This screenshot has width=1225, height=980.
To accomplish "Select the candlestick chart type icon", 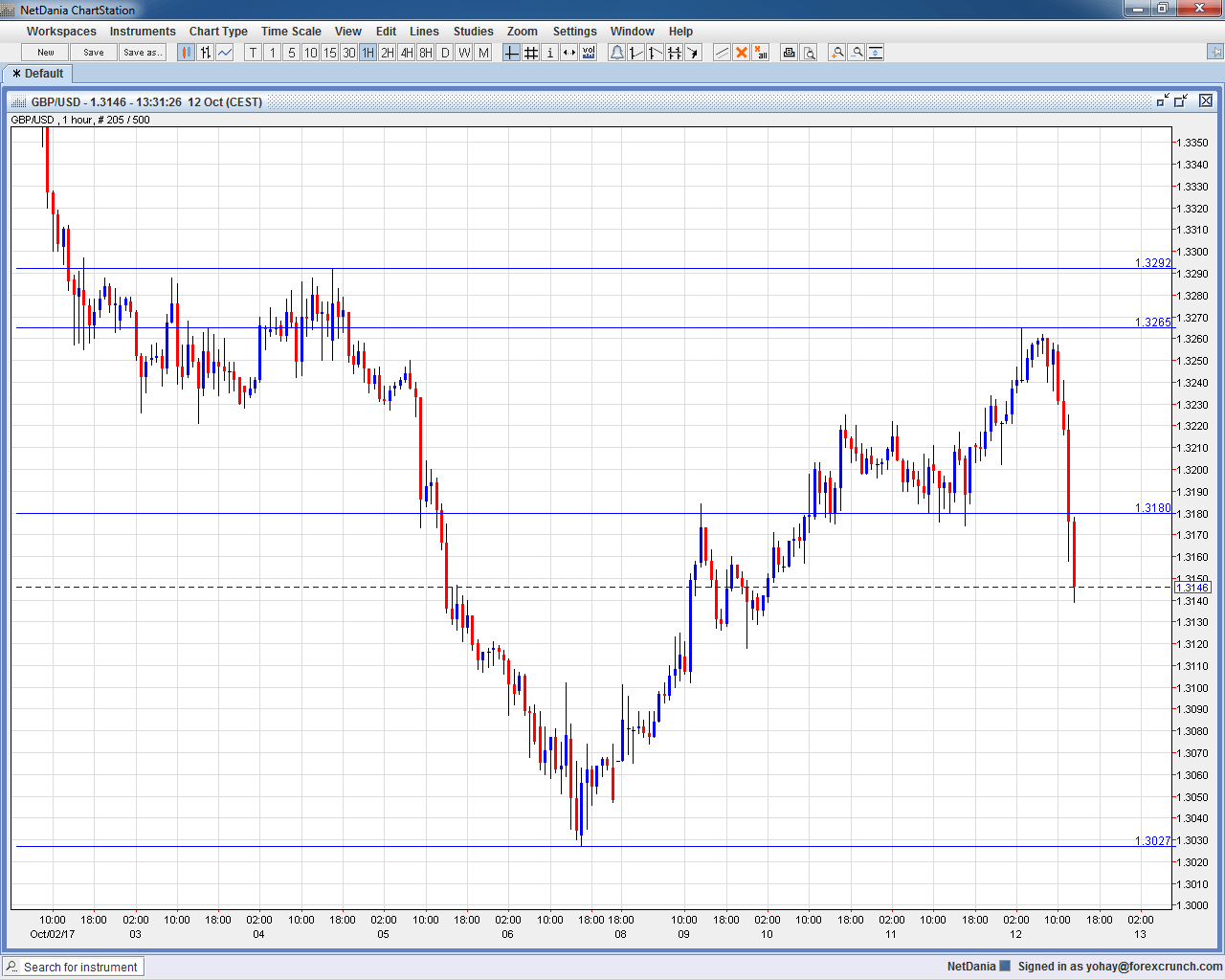I will 187,53.
